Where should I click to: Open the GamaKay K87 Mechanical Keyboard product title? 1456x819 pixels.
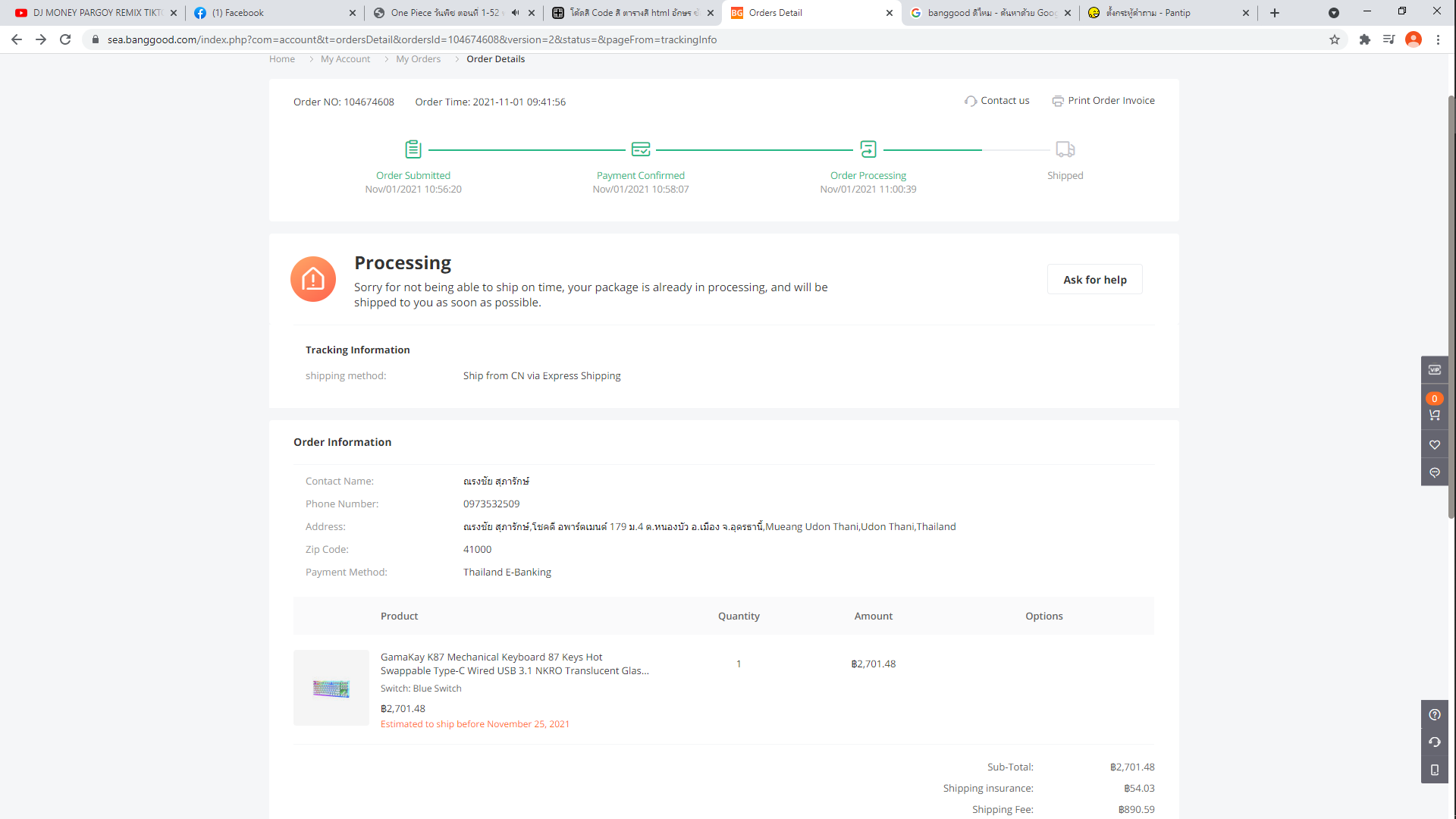click(x=514, y=664)
